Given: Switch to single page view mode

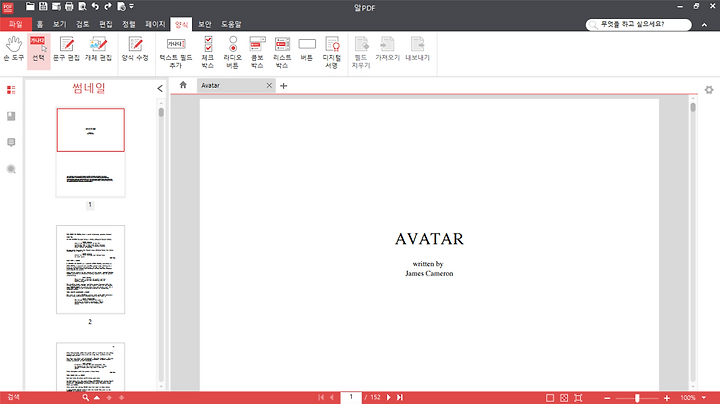Looking at the screenshot, I should click(550, 398).
